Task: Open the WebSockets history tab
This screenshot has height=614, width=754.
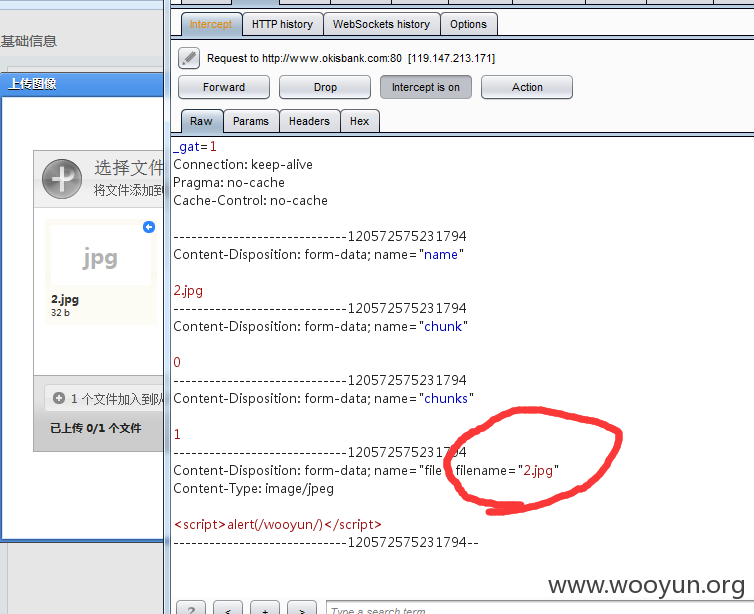Action: [381, 24]
